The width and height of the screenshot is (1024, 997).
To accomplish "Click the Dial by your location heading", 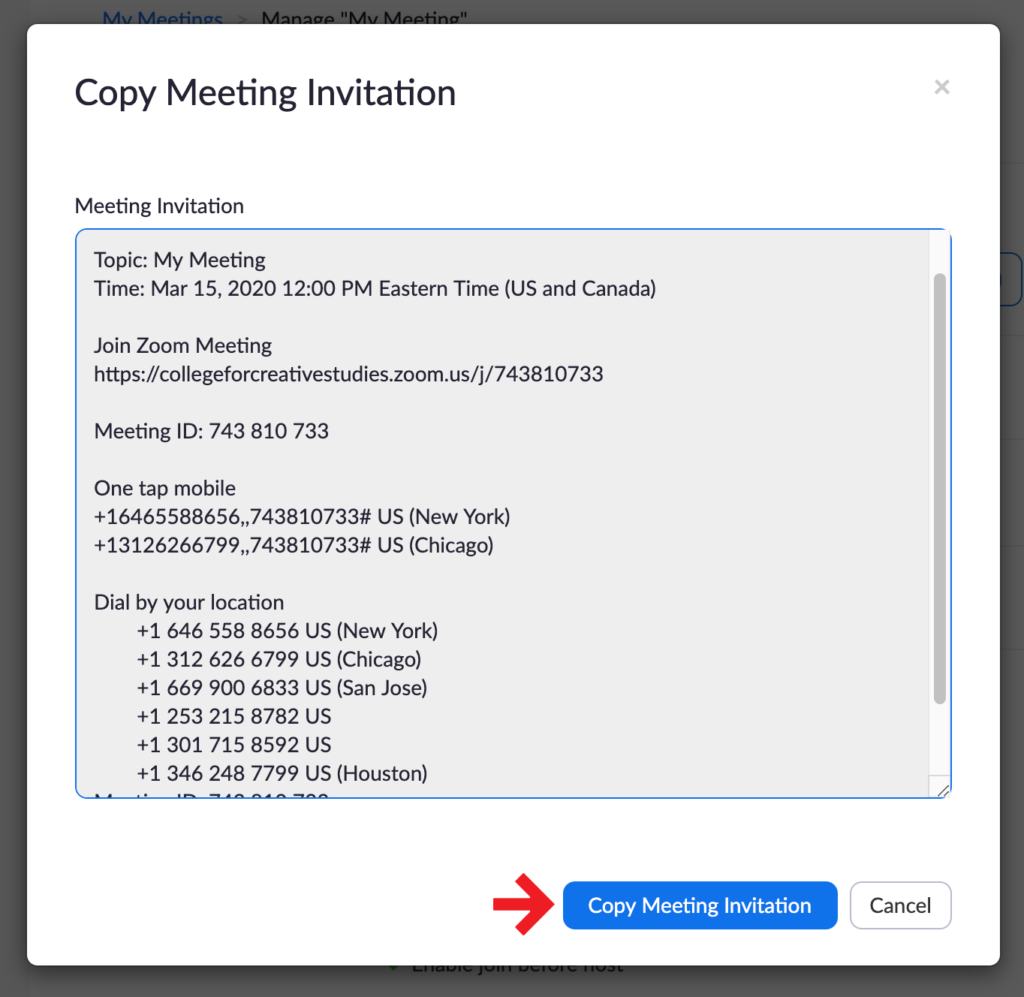I will (x=189, y=603).
